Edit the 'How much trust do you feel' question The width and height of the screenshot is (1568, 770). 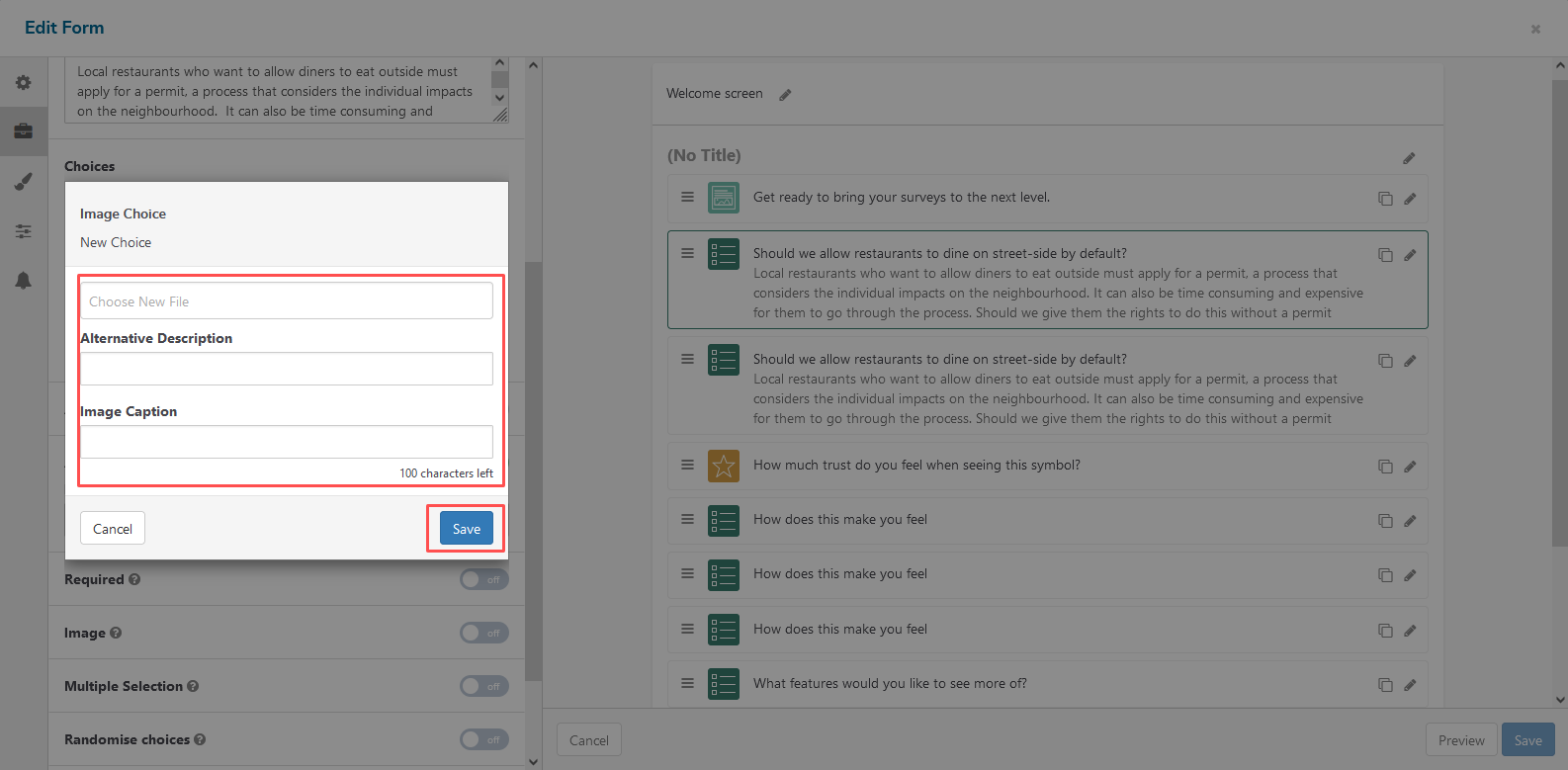pos(1410,467)
